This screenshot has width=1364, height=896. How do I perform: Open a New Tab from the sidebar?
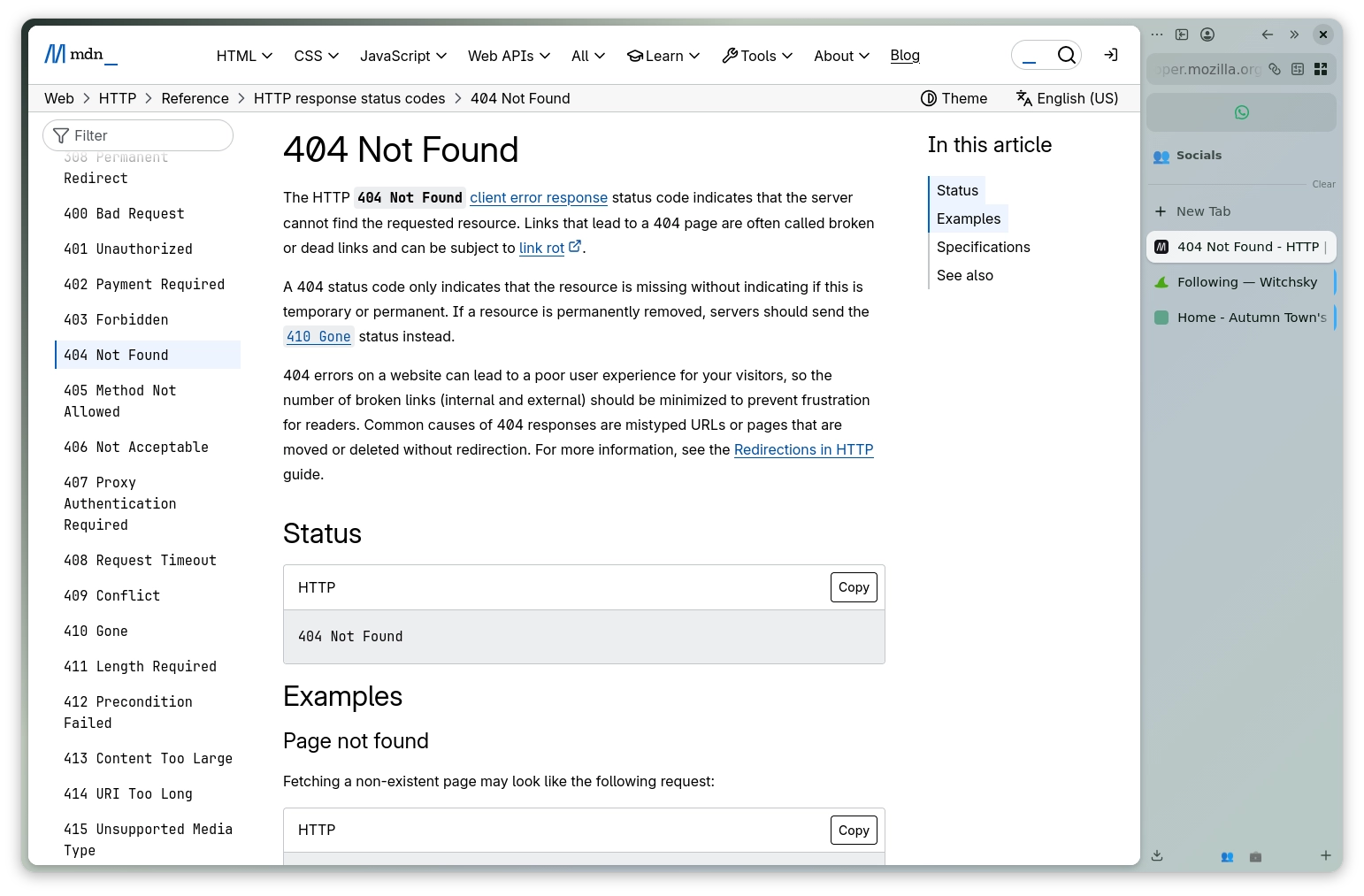pyautogui.click(x=1241, y=211)
